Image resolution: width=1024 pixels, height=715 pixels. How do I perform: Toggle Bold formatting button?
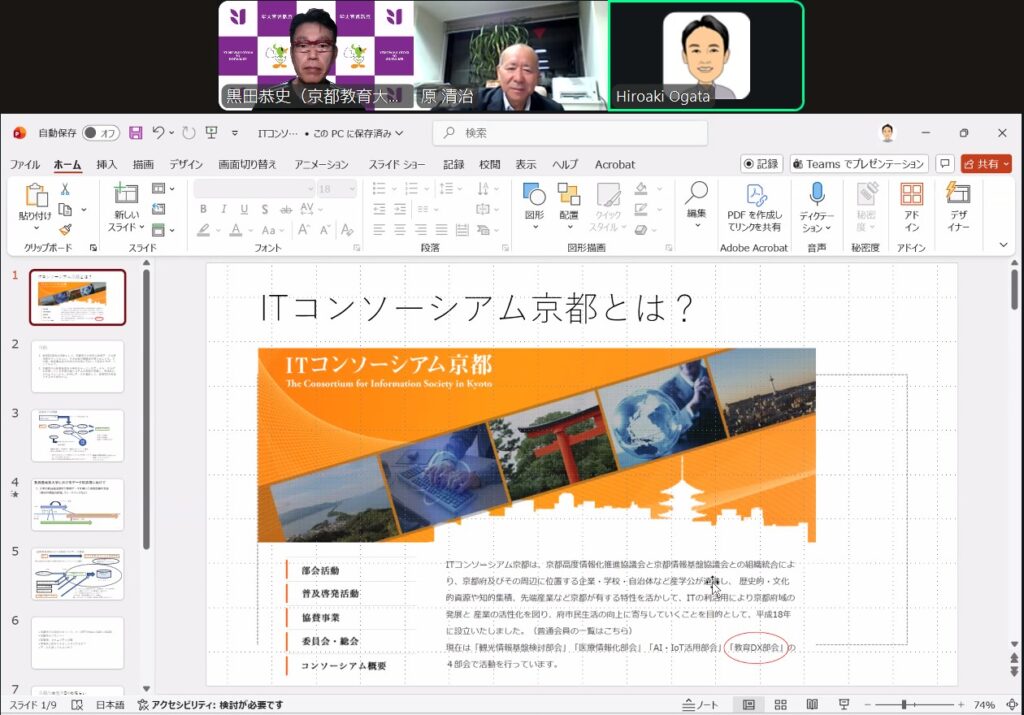pos(203,209)
